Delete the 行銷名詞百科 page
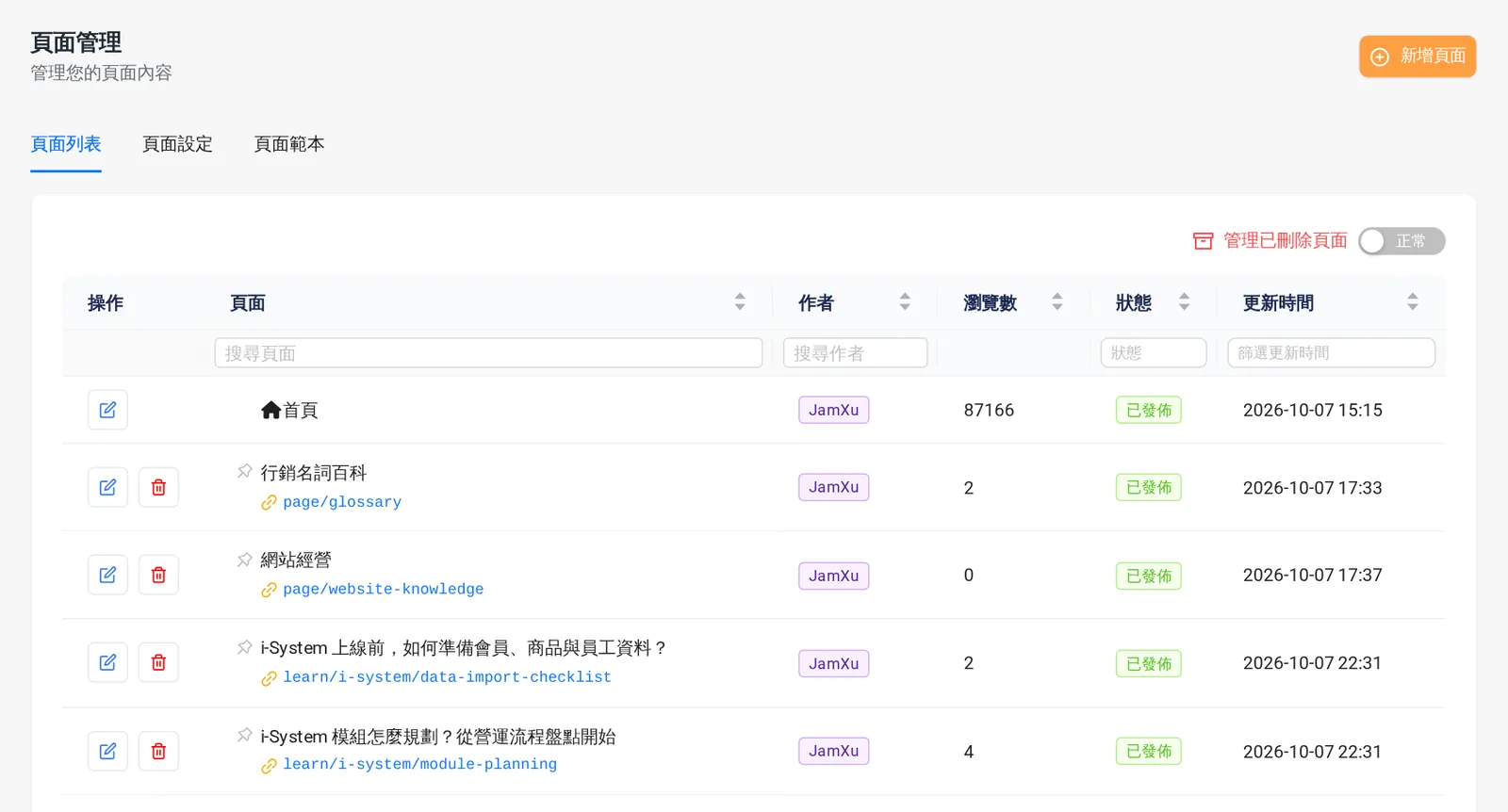This screenshot has width=1508, height=812. (158, 487)
